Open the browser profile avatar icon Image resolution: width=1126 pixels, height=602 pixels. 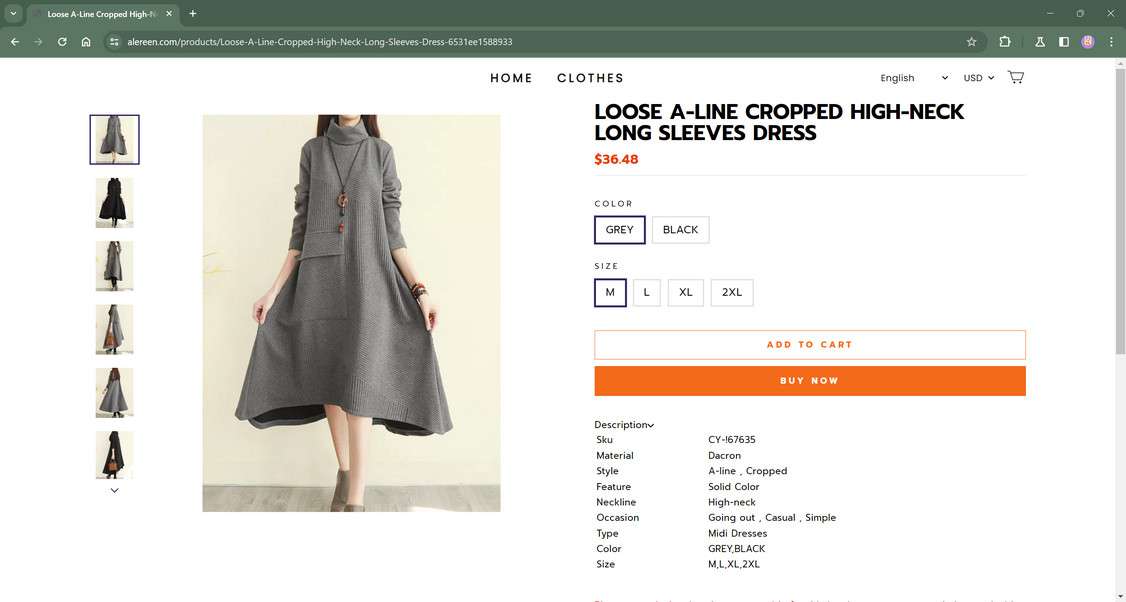click(1088, 42)
